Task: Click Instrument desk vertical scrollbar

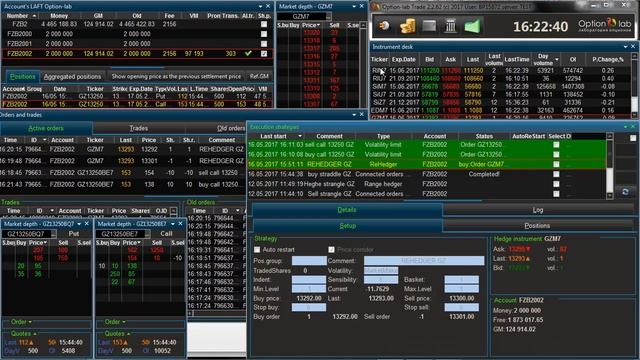Action: click(634, 85)
